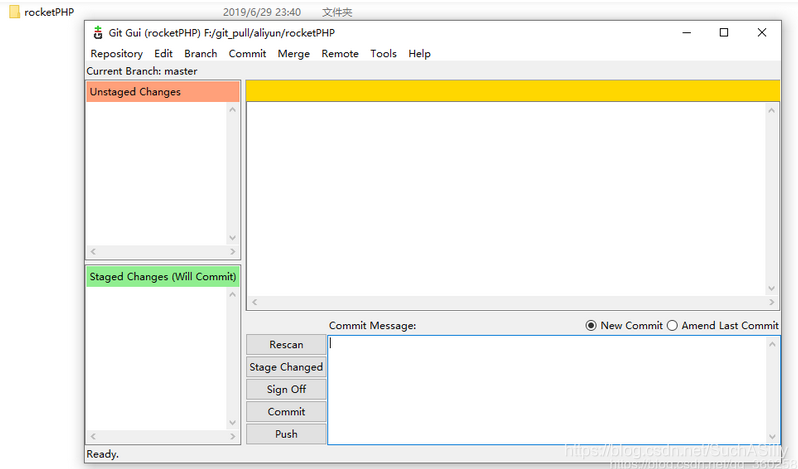Click the Commit button below Sign Off

coord(286,412)
